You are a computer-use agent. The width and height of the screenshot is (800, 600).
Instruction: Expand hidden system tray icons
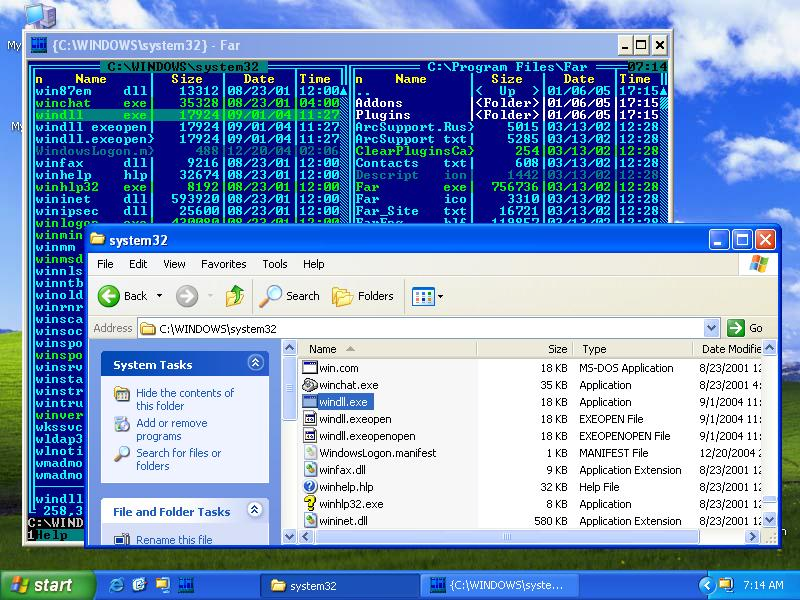(x=706, y=585)
